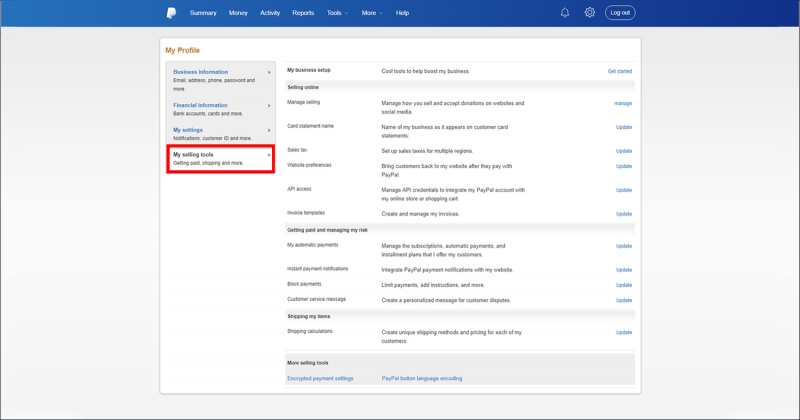The height and width of the screenshot is (420, 800).
Task: Click the Shipping my items header
Action: (308, 316)
